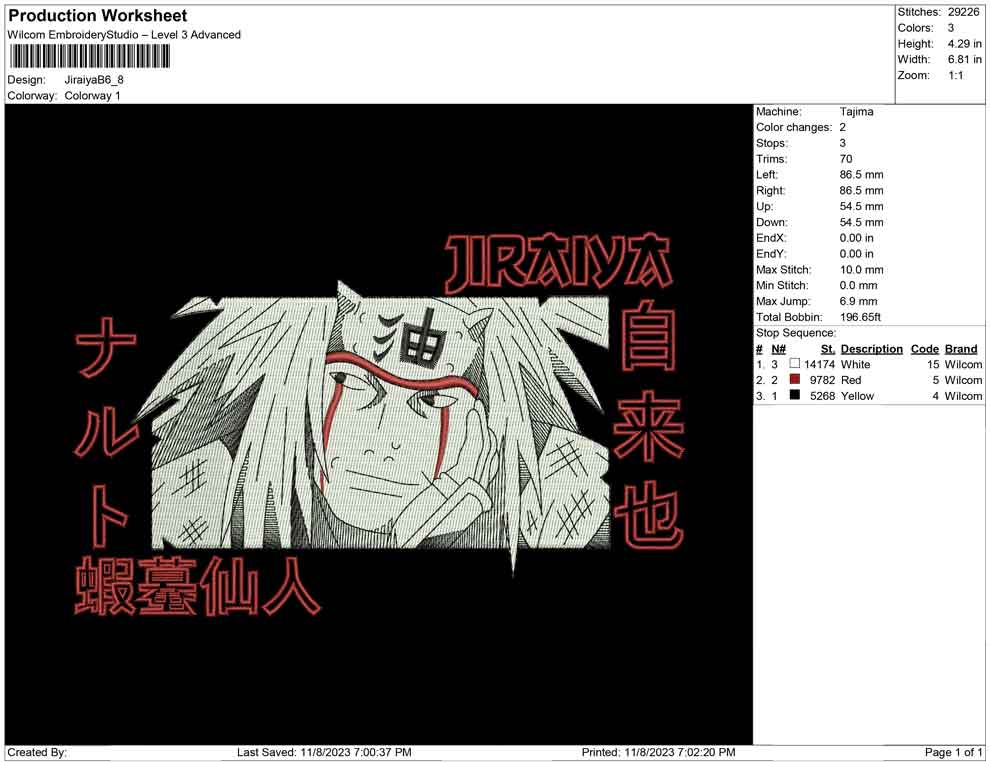This screenshot has height=762, width=990.
Task: Click the max stitch value '10.0 mm'
Action: (861, 270)
